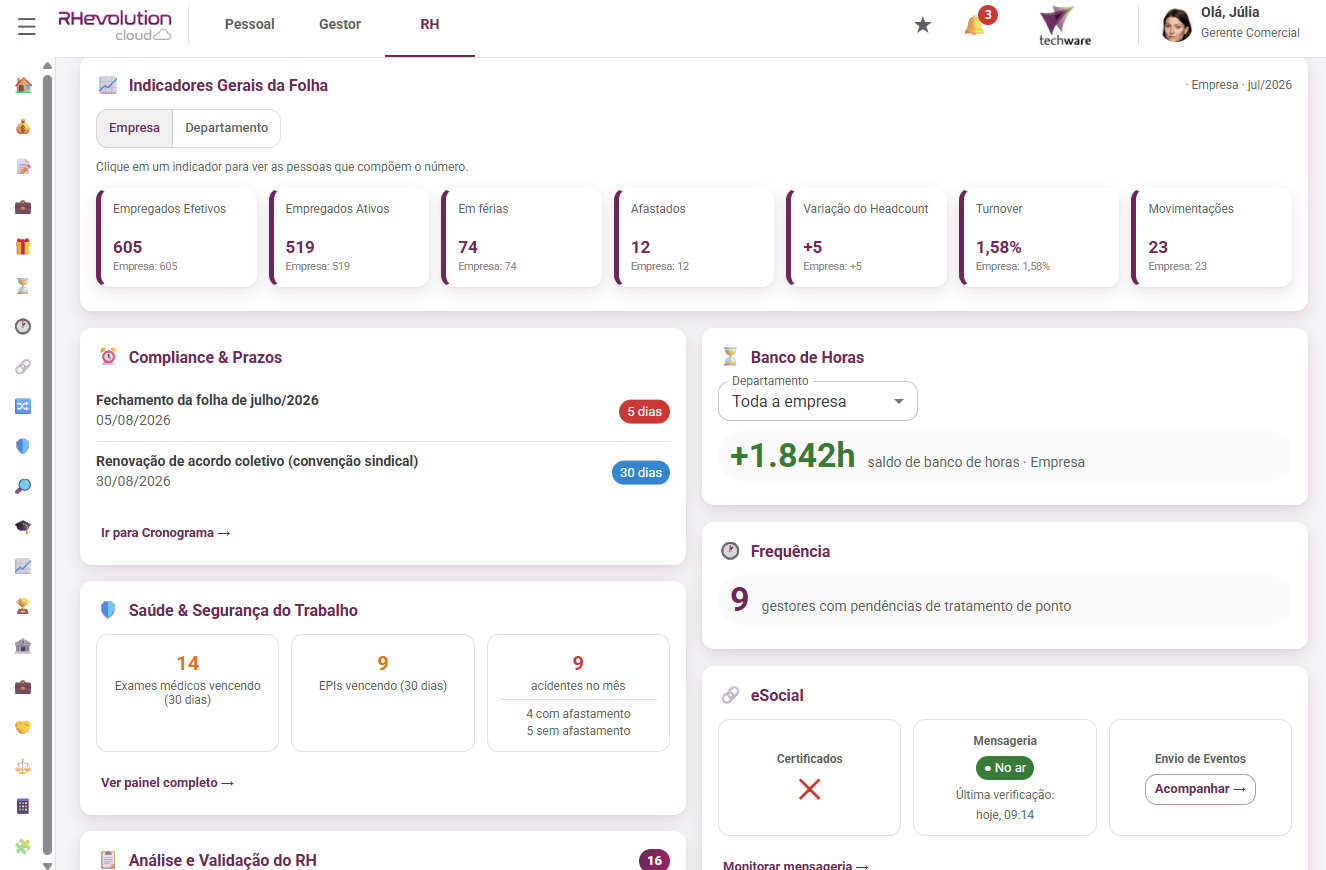1326x870 pixels.
Task: Select the graduation cap sidebar icon
Action: 23,526
